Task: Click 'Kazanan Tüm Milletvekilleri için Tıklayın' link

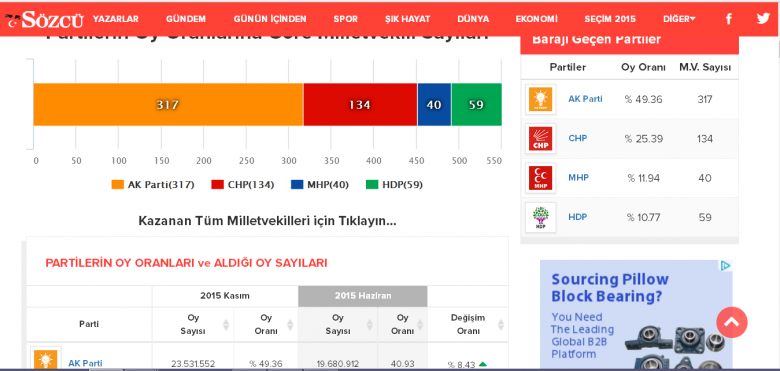Action: click(x=267, y=221)
